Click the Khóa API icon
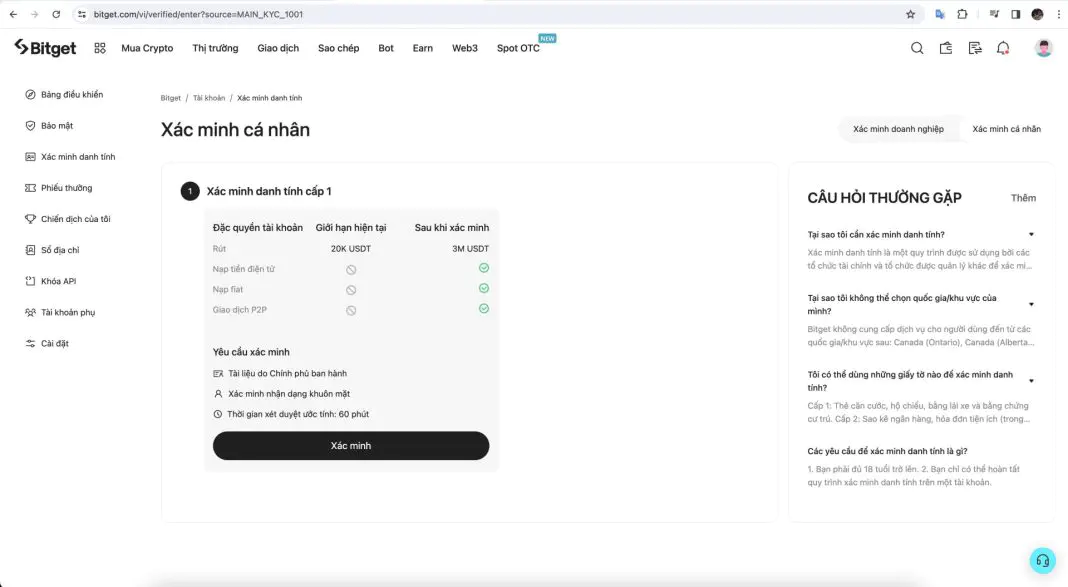This screenshot has width=1068, height=587. 30,281
